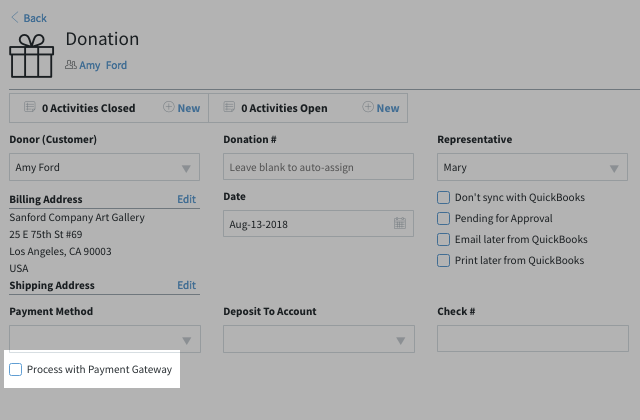
Task: Add New open activity
Action: coord(388,108)
